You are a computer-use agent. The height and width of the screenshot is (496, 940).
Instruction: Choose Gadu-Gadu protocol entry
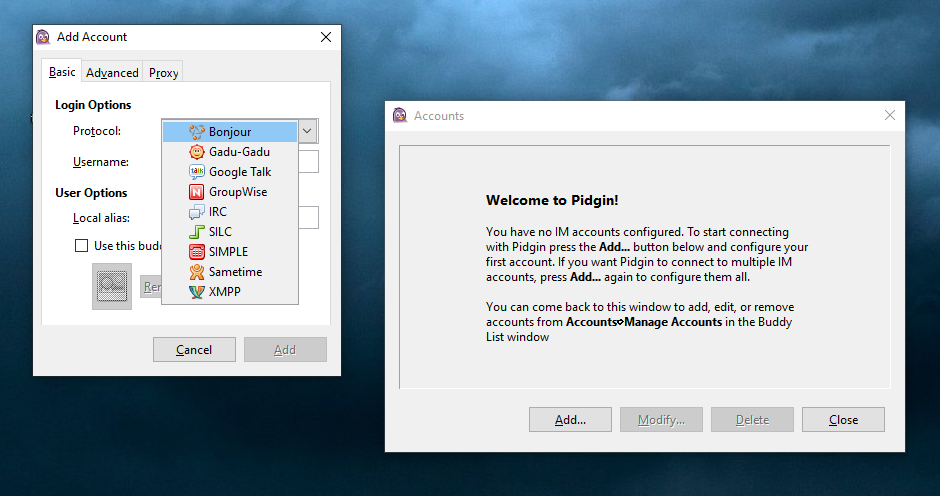[230, 152]
